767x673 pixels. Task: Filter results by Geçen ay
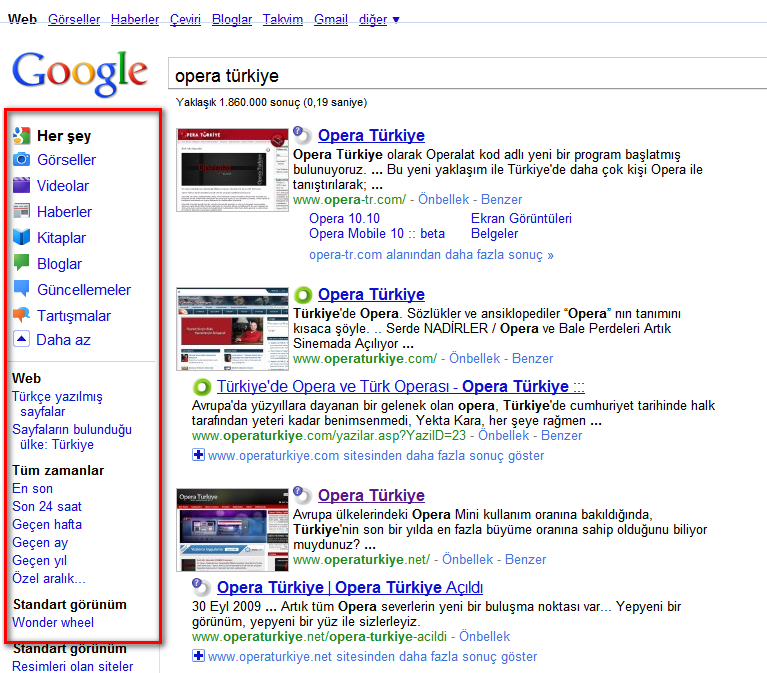40,542
